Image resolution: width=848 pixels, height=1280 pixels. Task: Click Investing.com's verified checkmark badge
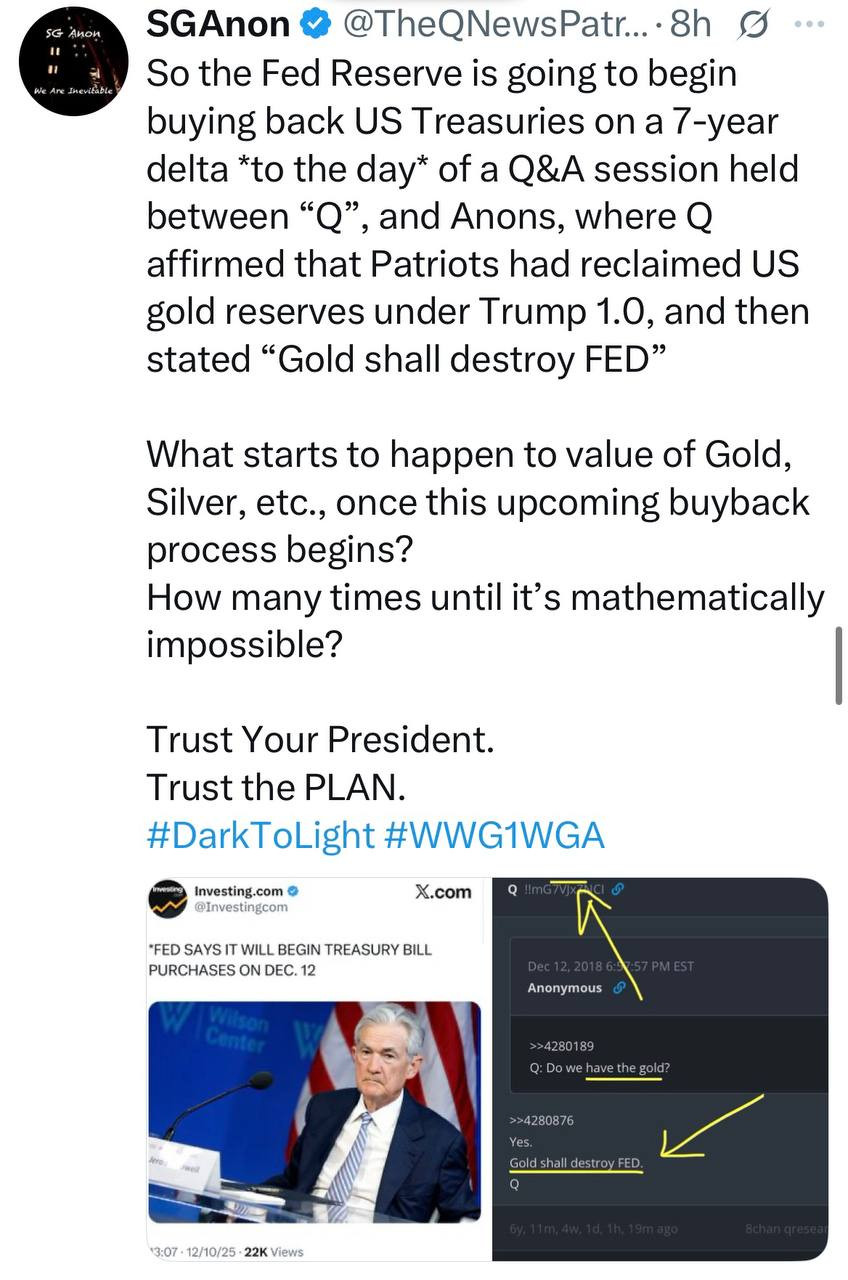[291, 890]
